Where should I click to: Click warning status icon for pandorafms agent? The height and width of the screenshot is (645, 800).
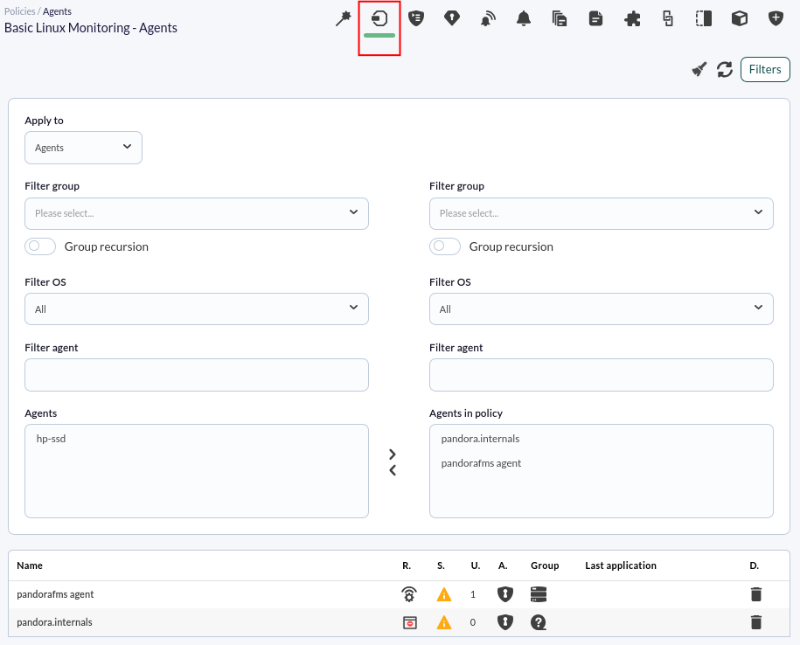pos(444,594)
